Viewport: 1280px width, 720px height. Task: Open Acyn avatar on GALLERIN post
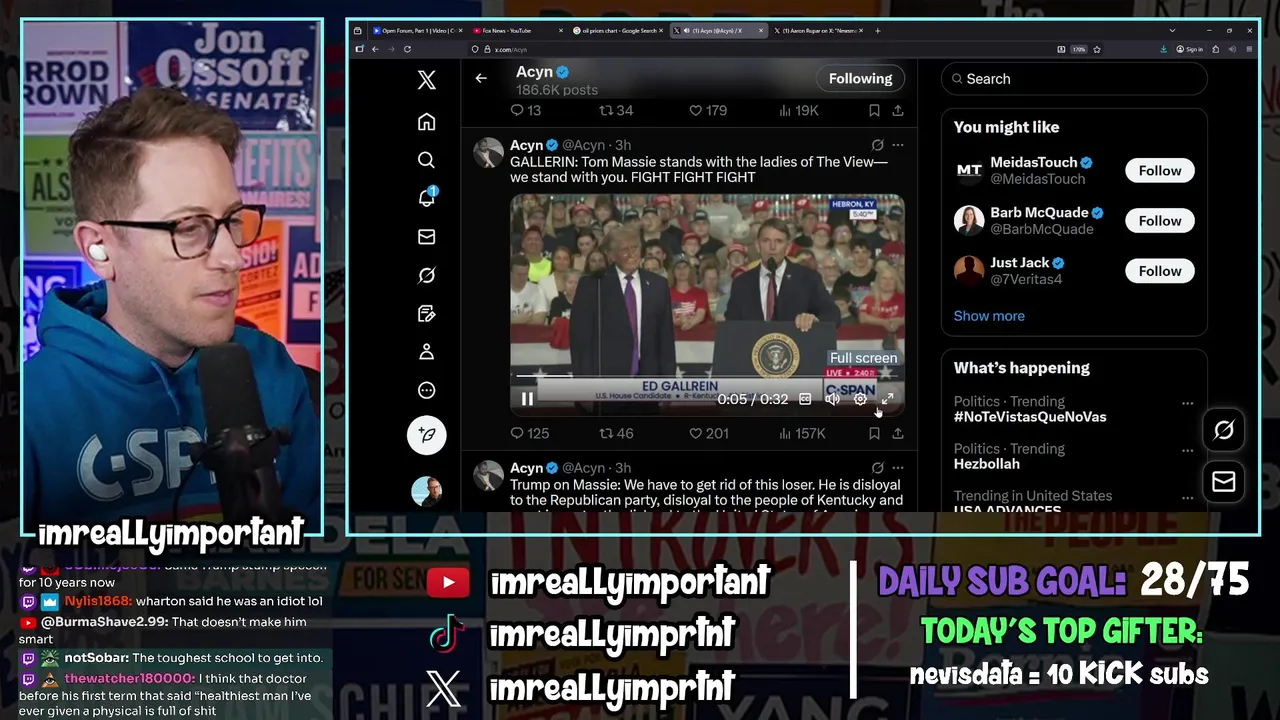point(488,153)
